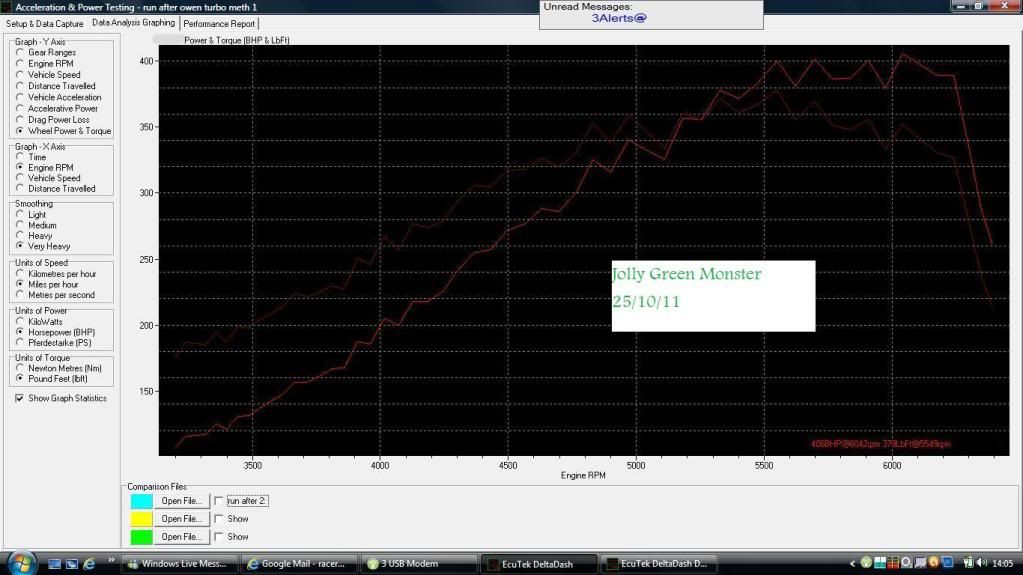Click the Windows Start orb

pos(19,562)
